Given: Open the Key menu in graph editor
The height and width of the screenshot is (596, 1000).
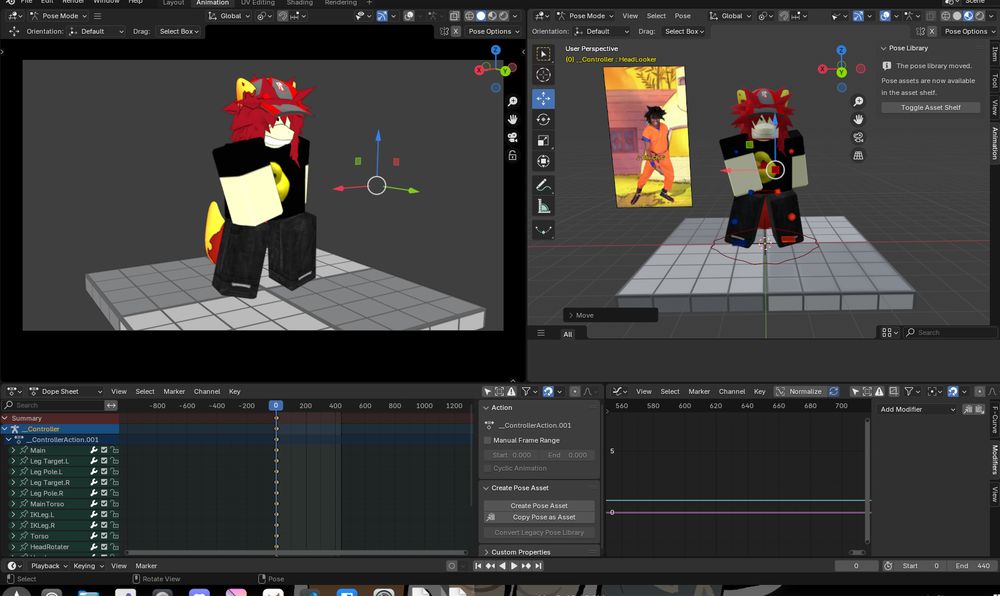Looking at the screenshot, I should click(x=759, y=391).
